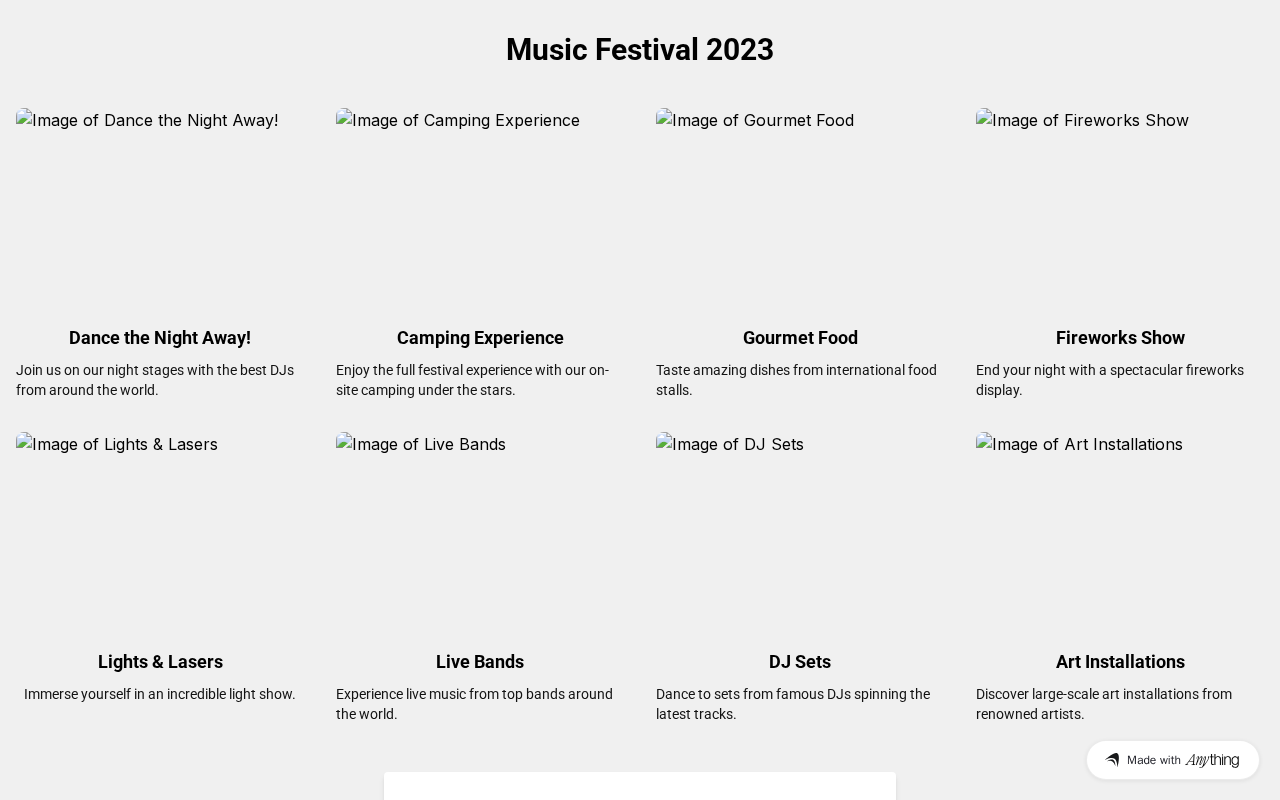
Task: Open the Lights & Lasers image
Action: pos(160,532)
